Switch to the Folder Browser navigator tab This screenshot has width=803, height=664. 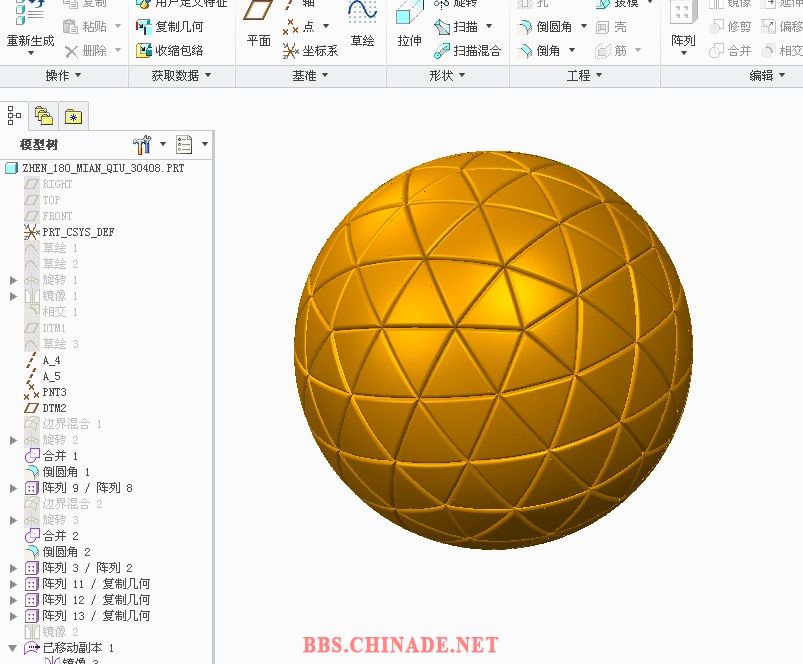pyautogui.click(x=44, y=116)
